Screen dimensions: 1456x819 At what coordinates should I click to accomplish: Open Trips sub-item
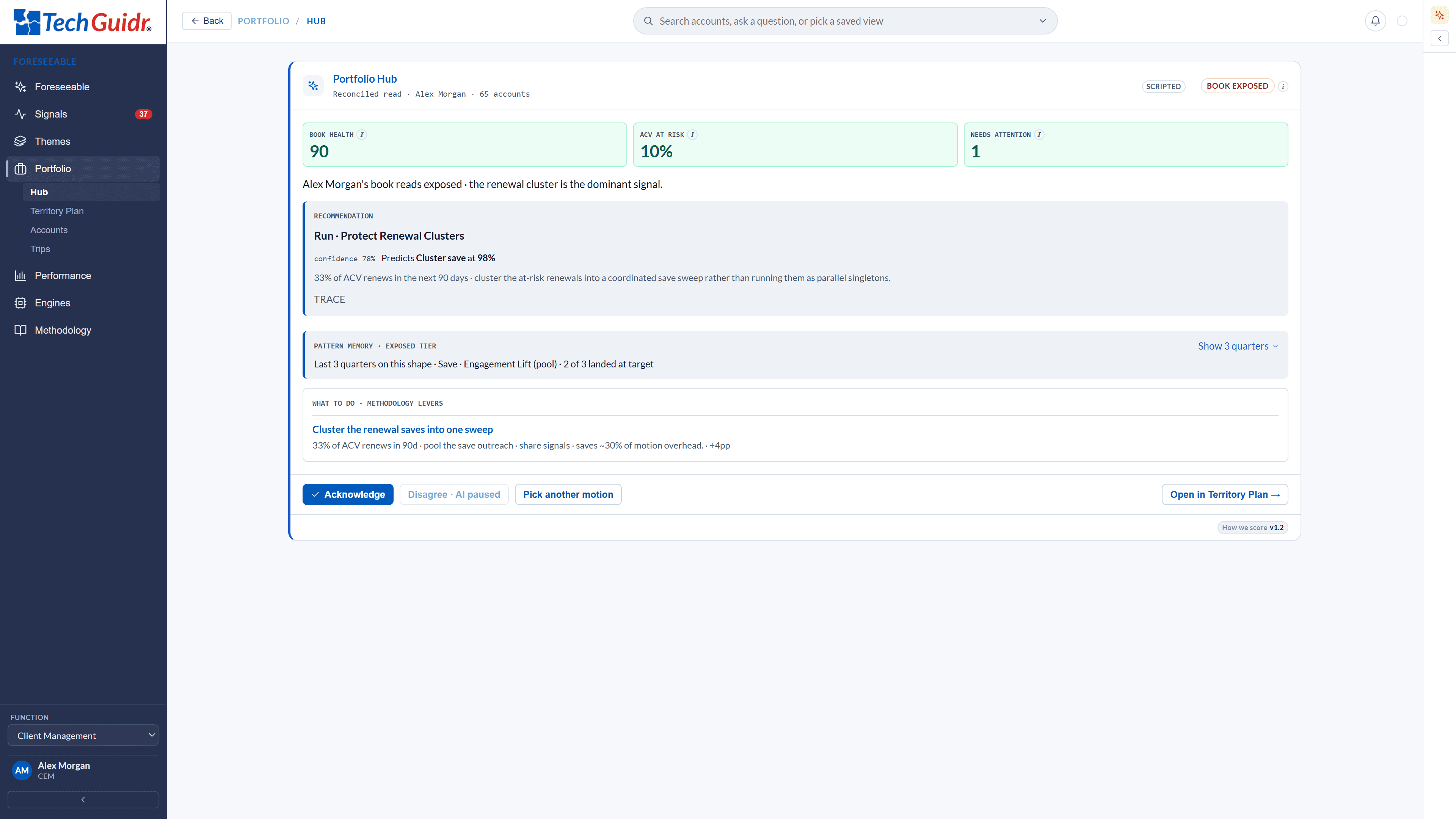pyautogui.click(x=40, y=249)
